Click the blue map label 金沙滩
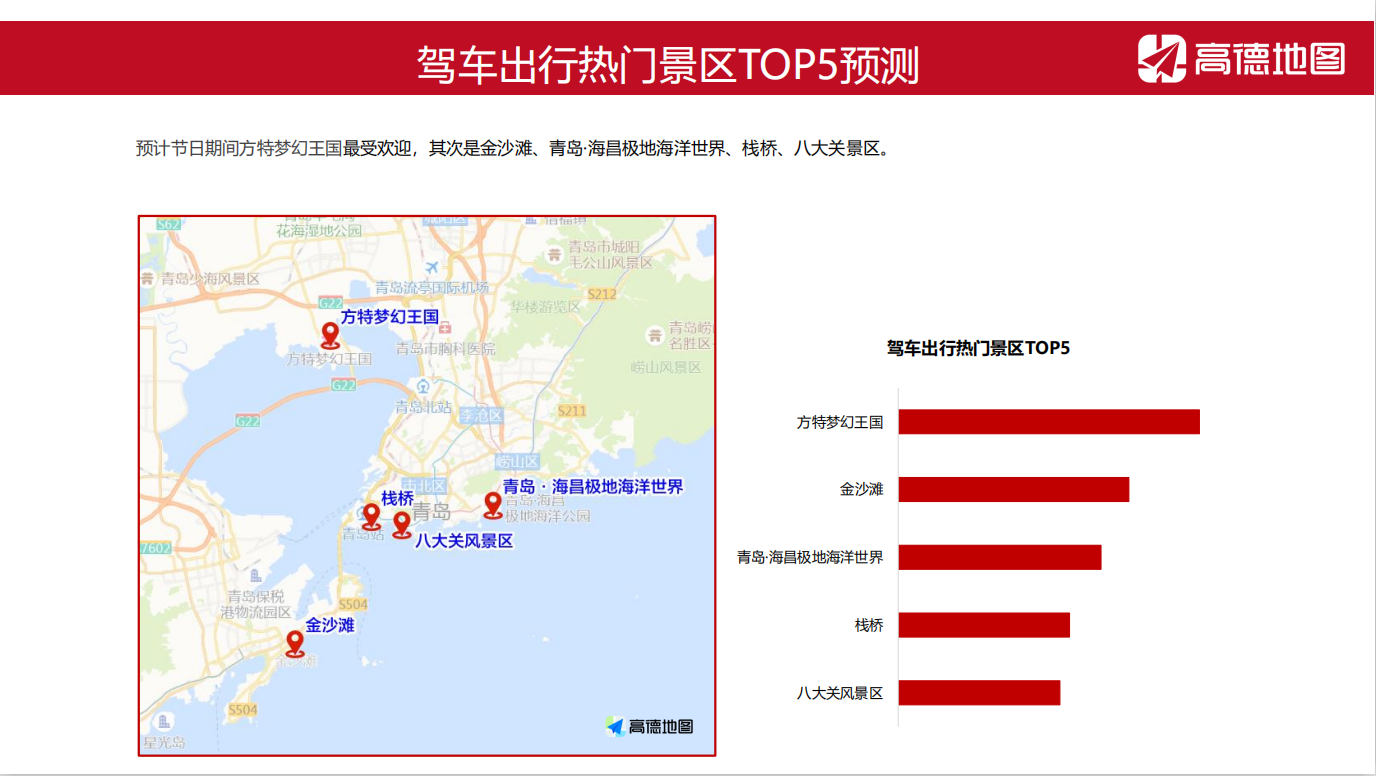This screenshot has width=1376, height=776. (330, 625)
